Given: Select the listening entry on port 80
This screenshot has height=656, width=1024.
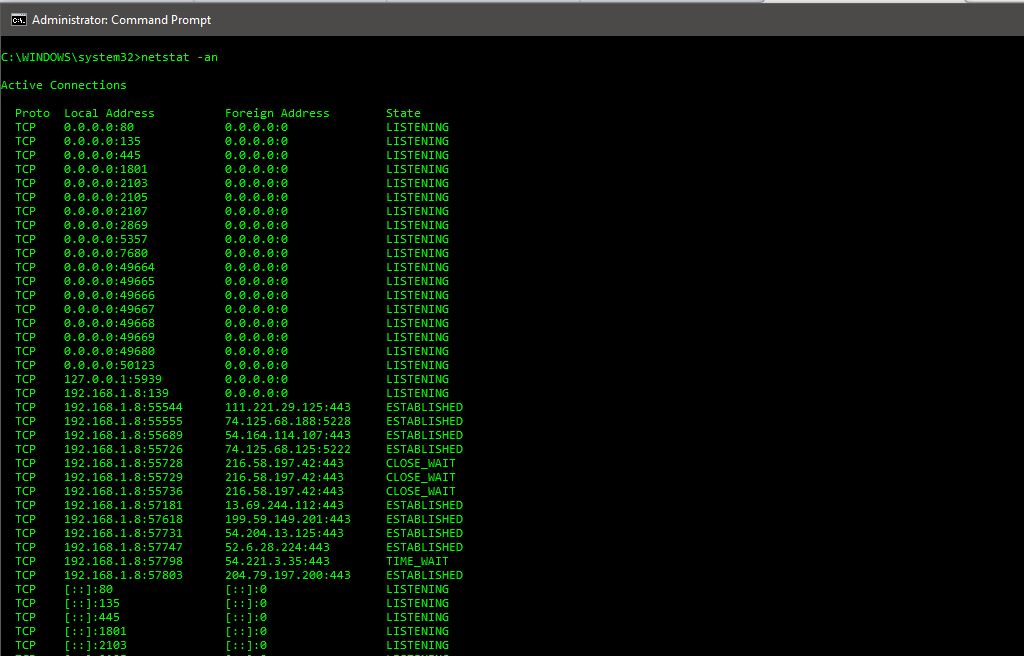Looking at the screenshot, I should click(98, 127).
